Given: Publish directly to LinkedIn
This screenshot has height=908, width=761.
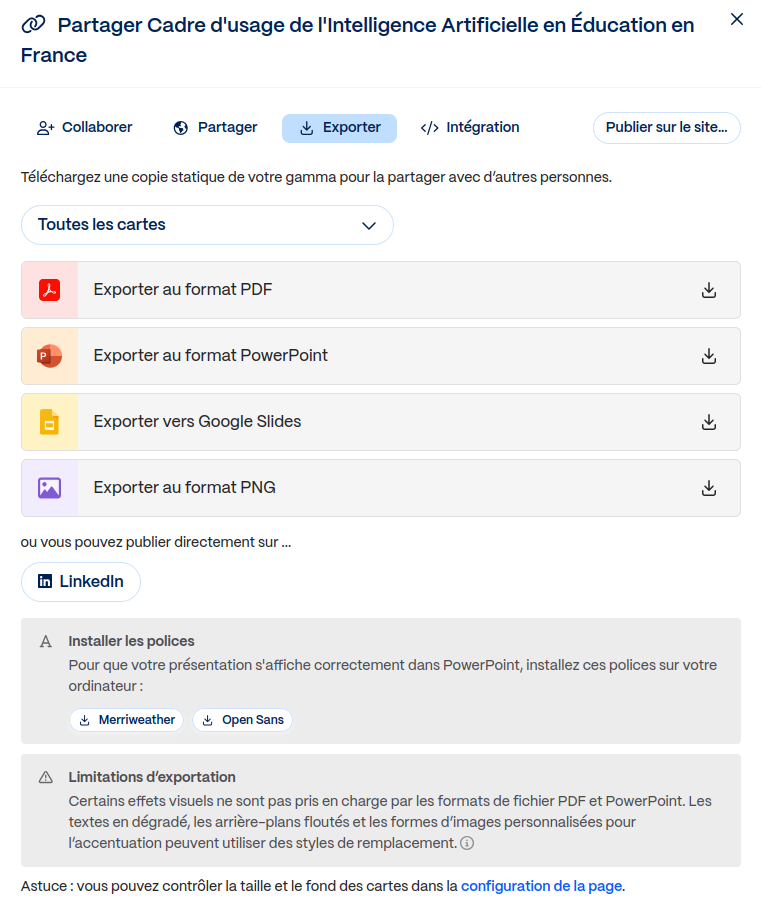Looking at the screenshot, I should 81,582.
